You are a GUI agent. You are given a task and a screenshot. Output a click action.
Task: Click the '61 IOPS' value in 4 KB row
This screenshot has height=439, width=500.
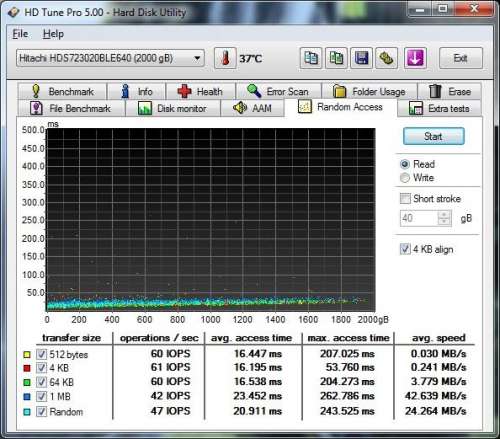pos(170,367)
